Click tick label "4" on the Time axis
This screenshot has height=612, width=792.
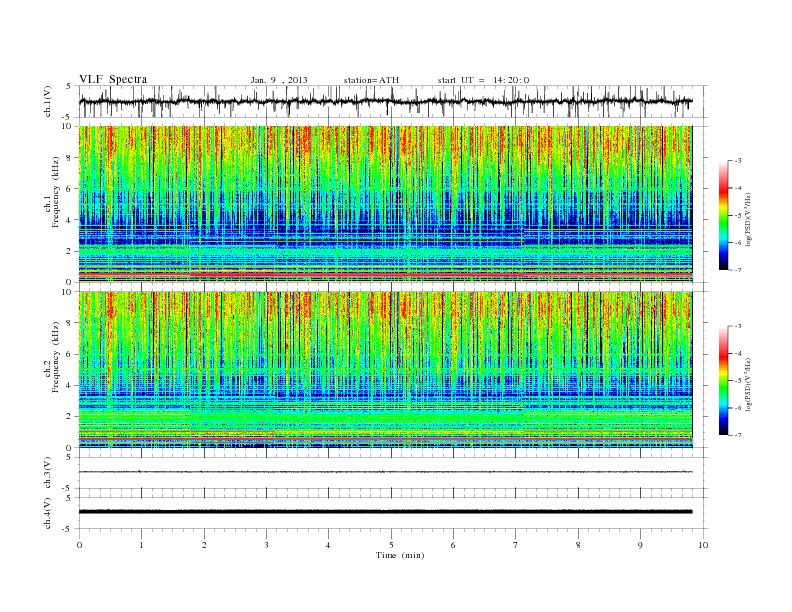(x=328, y=545)
